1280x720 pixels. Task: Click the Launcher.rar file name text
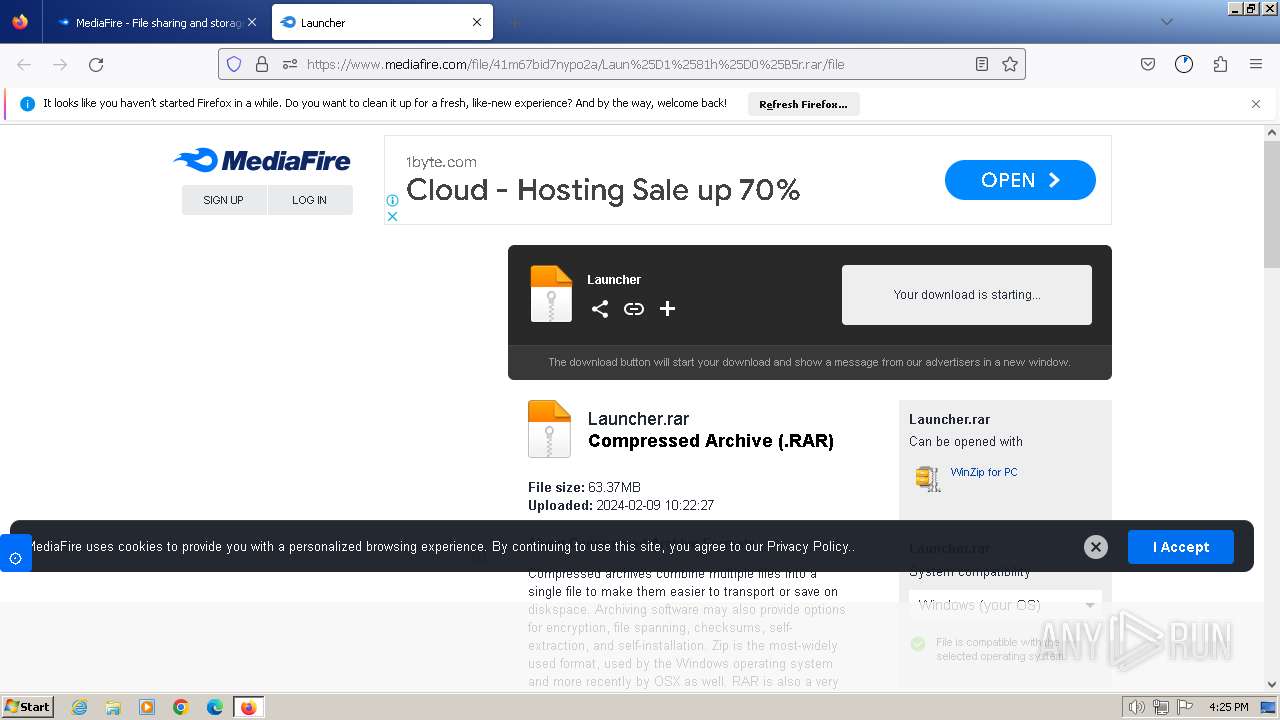tap(638, 419)
